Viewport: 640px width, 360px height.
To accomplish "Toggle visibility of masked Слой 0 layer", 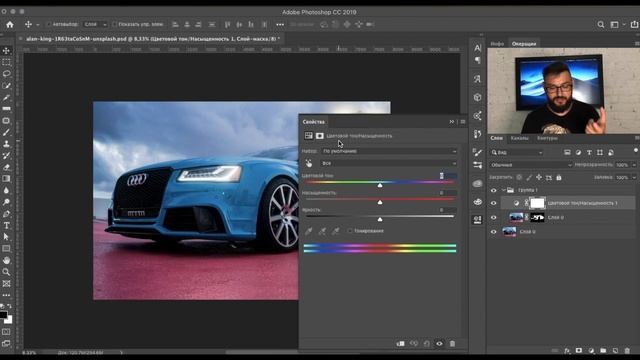I will pos(493,218).
